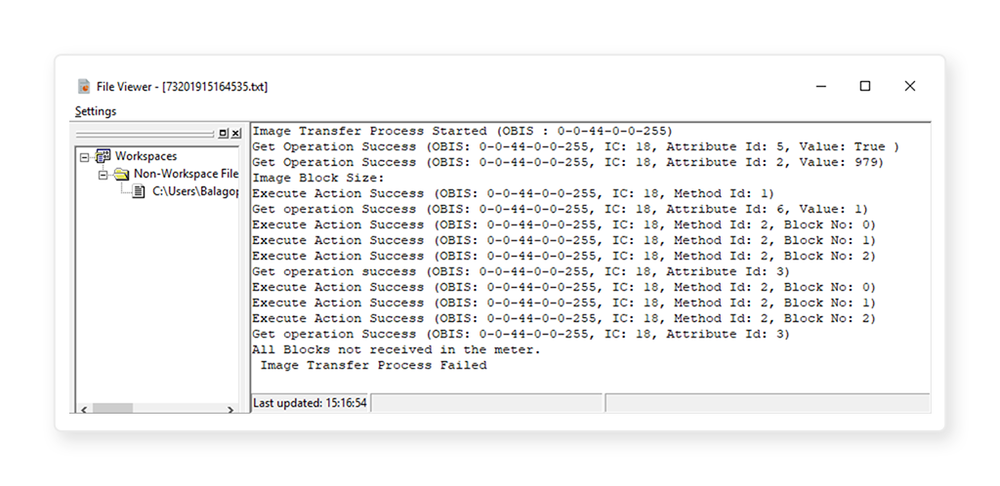Float the workspace panel with the dock button
Viewport: 1000px width, 486px height.
coord(223,133)
